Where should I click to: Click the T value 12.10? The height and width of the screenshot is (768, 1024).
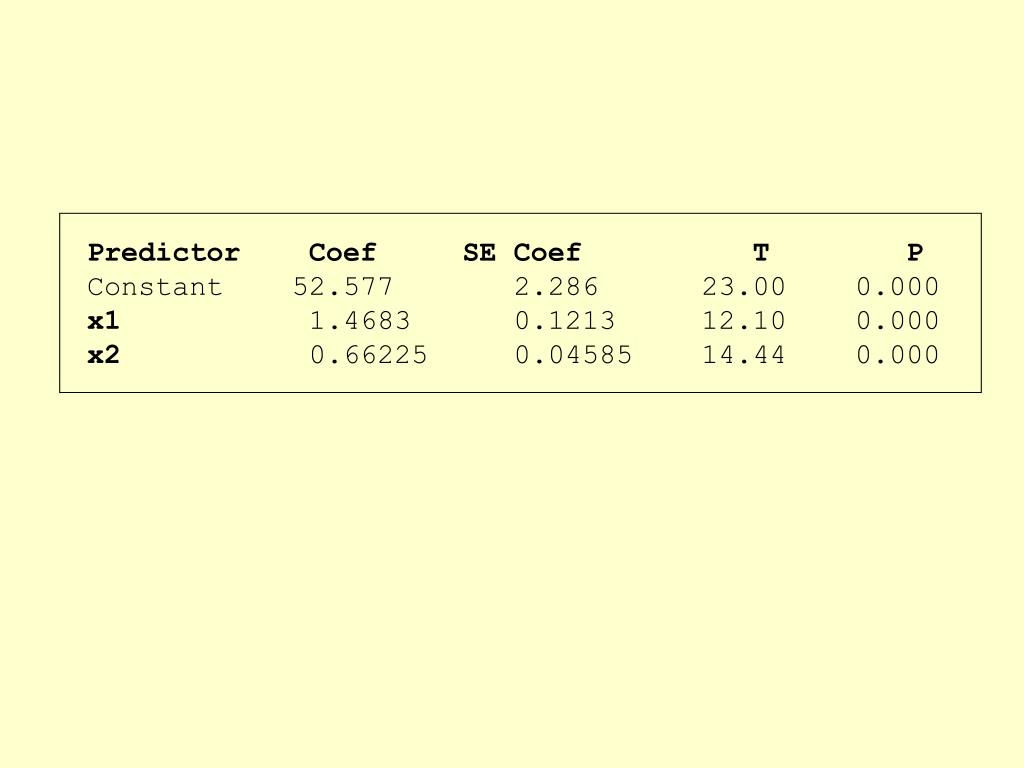point(744,321)
